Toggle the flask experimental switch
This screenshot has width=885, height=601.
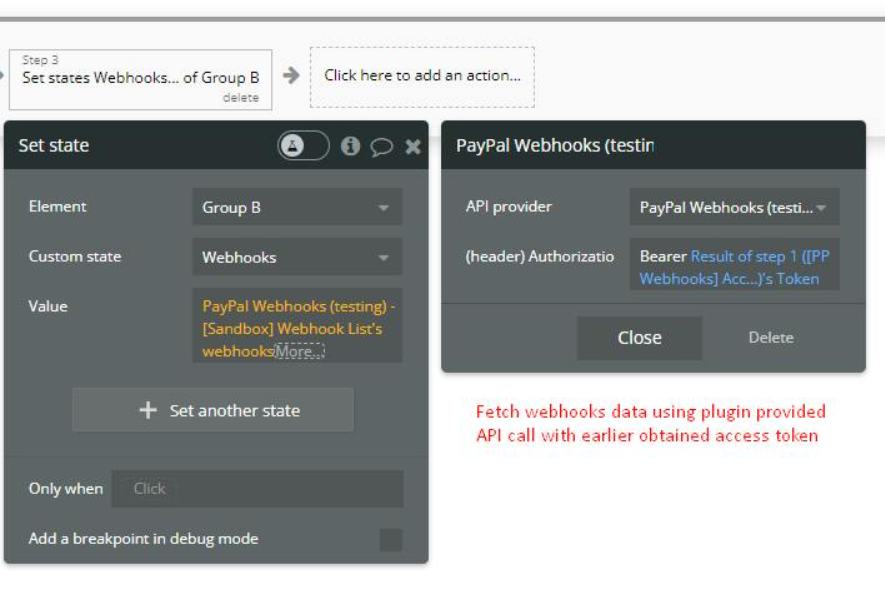coord(303,146)
